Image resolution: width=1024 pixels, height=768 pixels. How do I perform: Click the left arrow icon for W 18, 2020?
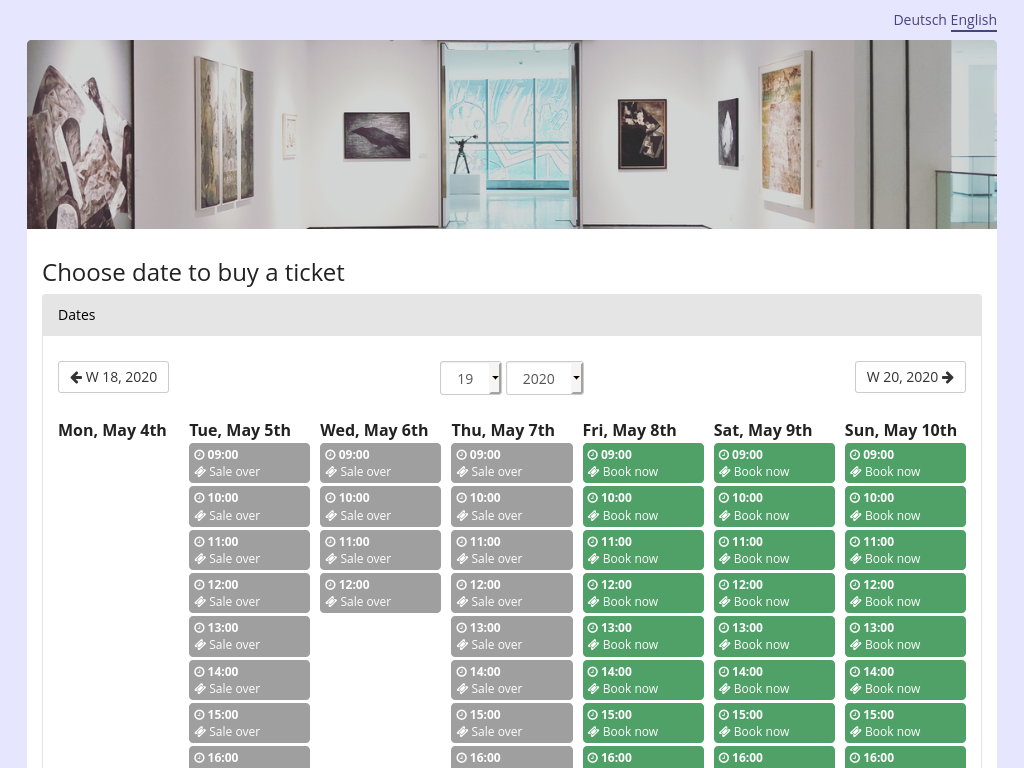[76, 377]
